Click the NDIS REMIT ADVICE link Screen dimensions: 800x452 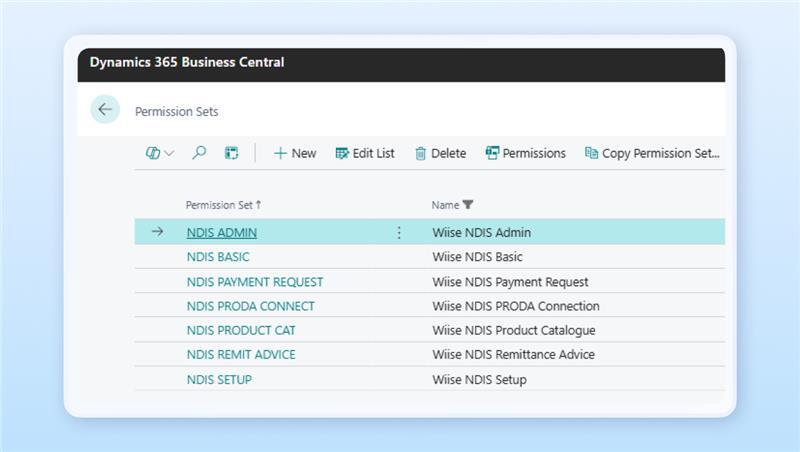(241, 355)
